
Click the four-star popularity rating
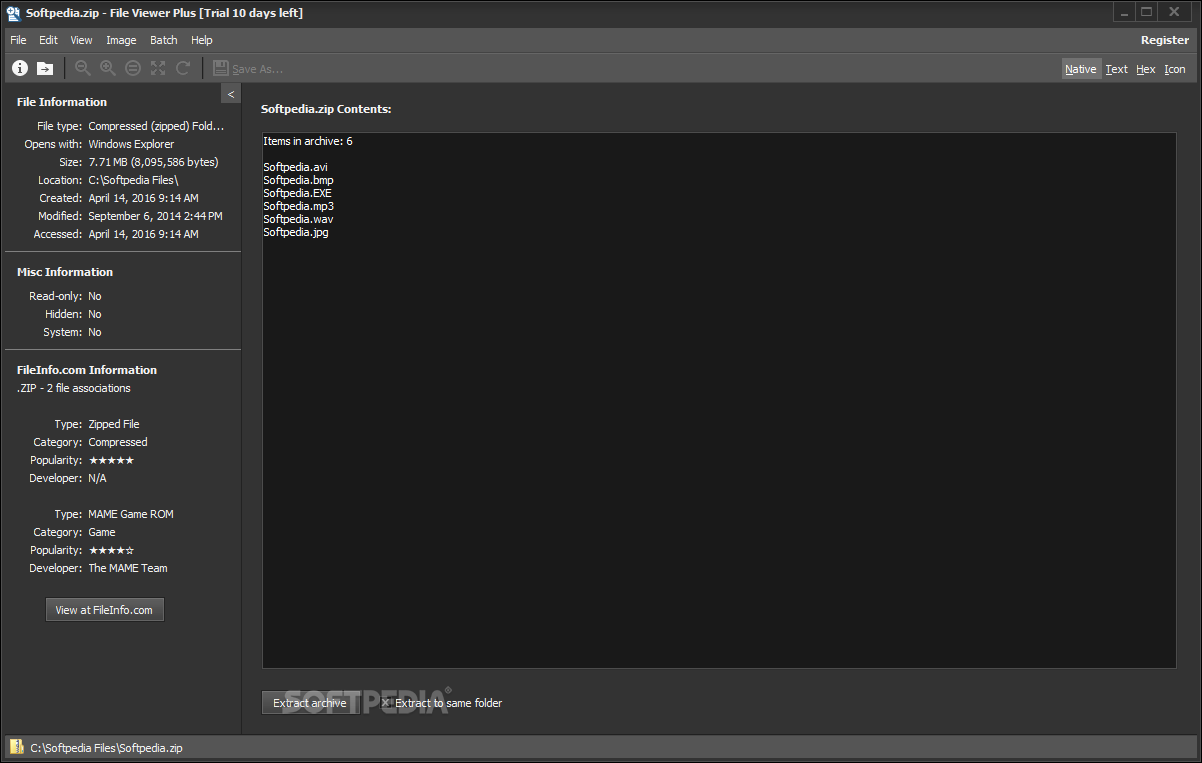(x=111, y=550)
